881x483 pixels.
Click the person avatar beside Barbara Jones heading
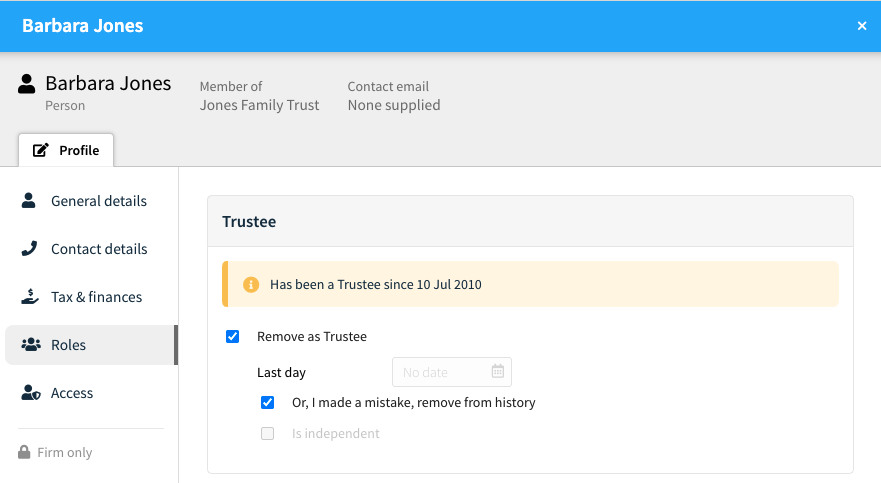(26, 84)
